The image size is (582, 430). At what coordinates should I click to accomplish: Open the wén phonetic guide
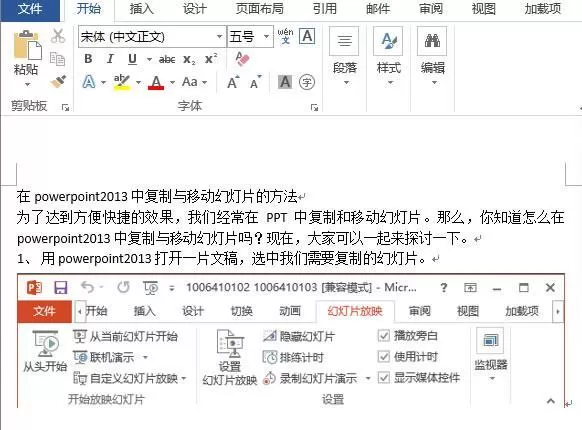[x=285, y=36]
